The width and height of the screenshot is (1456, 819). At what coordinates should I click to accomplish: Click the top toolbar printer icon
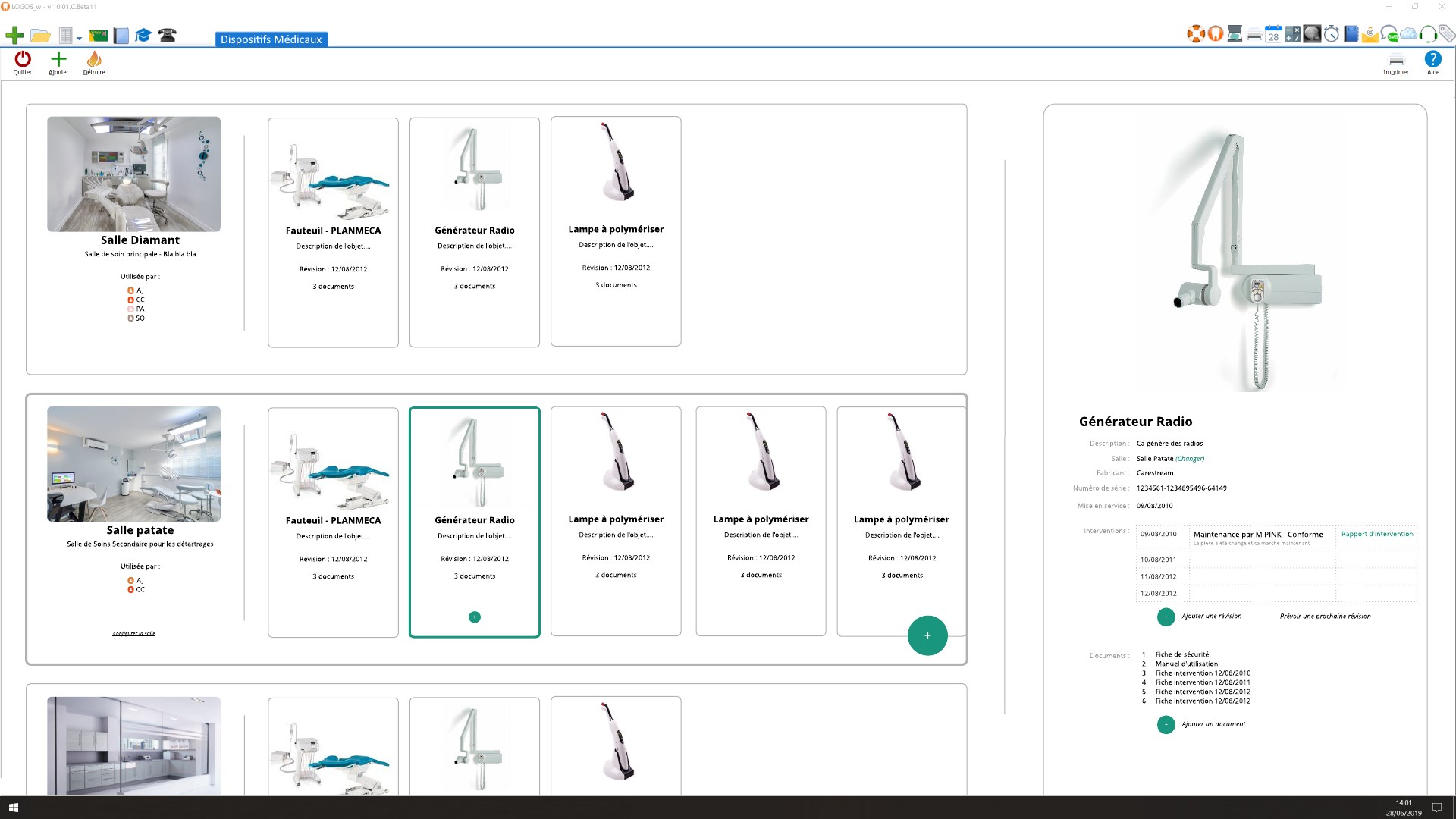[x=1254, y=35]
